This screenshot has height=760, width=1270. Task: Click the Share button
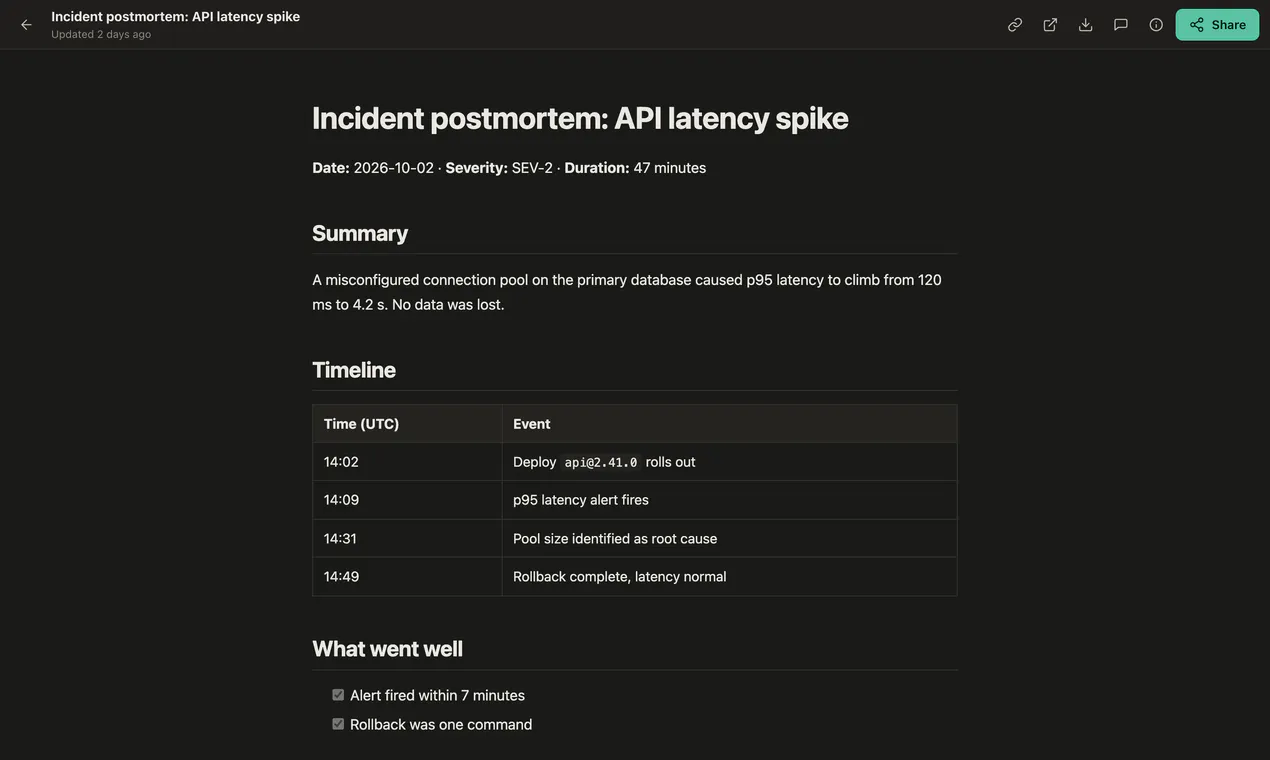point(1217,24)
